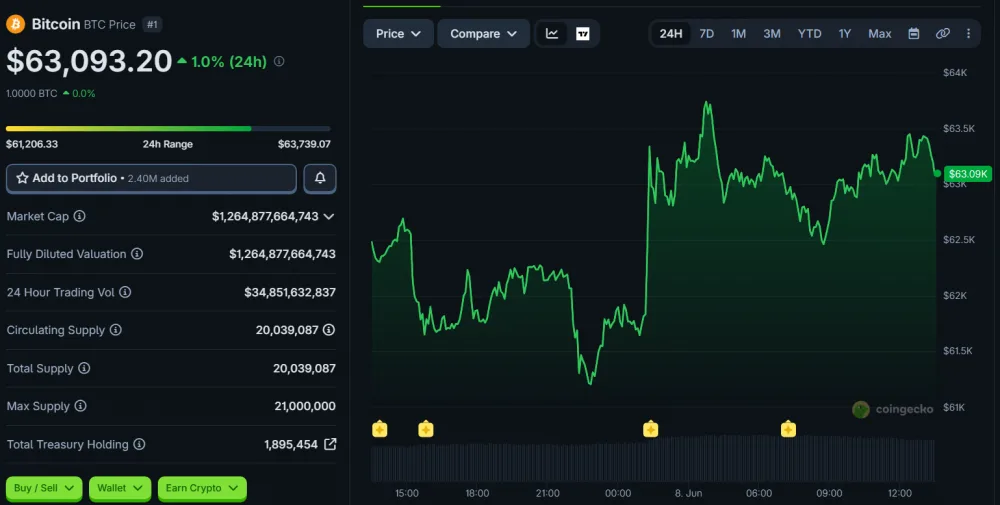Select the 7D time range tab
Screen dimensions: 1000x505
pos(707,34)
